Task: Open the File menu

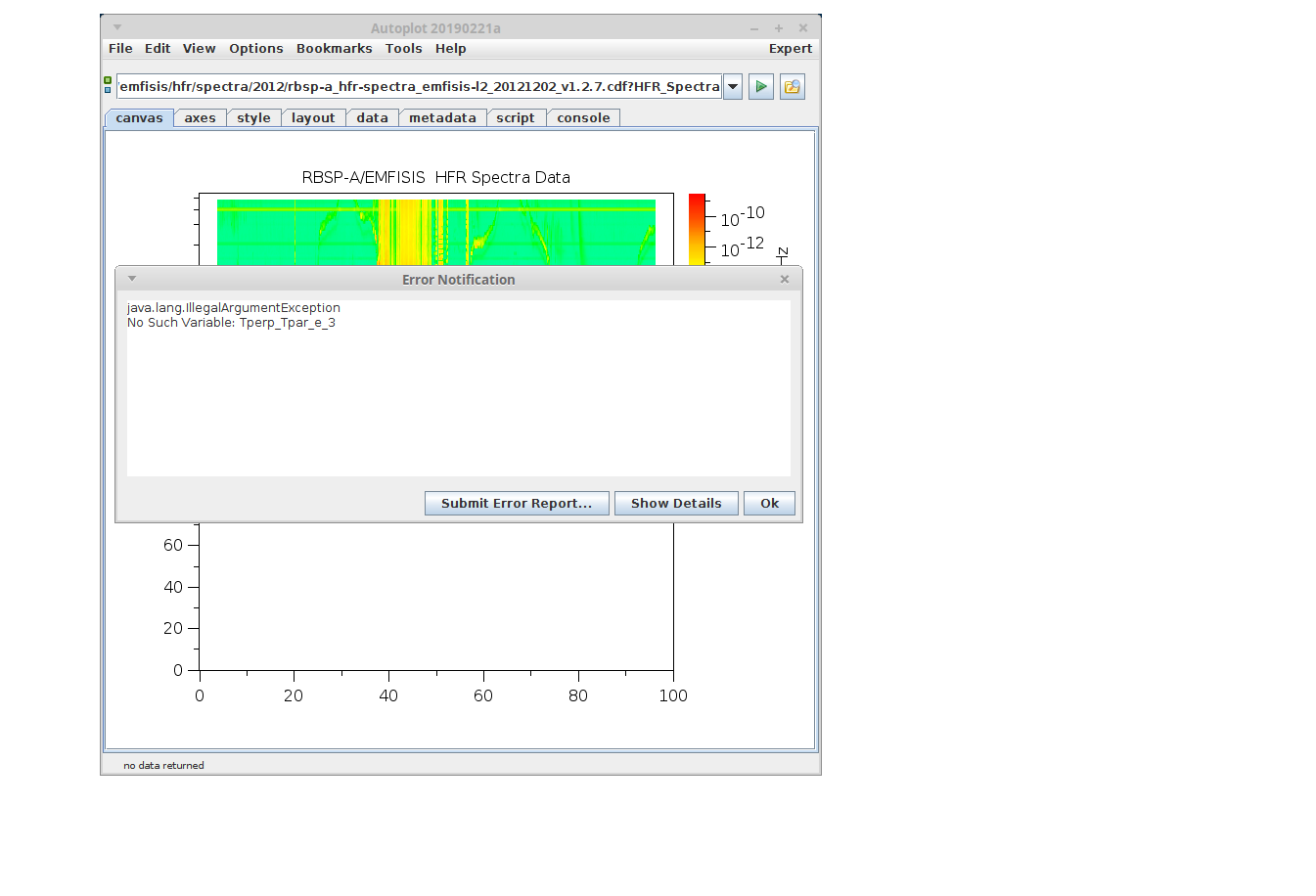Action: click(x=120, y=49)
